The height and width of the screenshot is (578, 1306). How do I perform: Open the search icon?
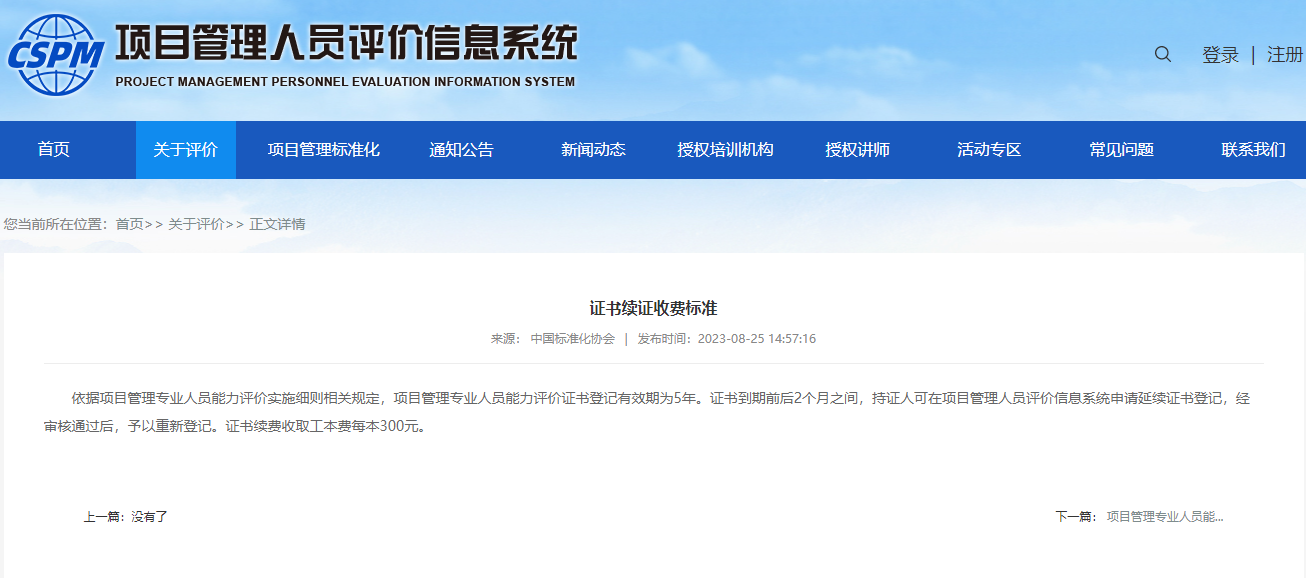click(x=1161, y=54)
